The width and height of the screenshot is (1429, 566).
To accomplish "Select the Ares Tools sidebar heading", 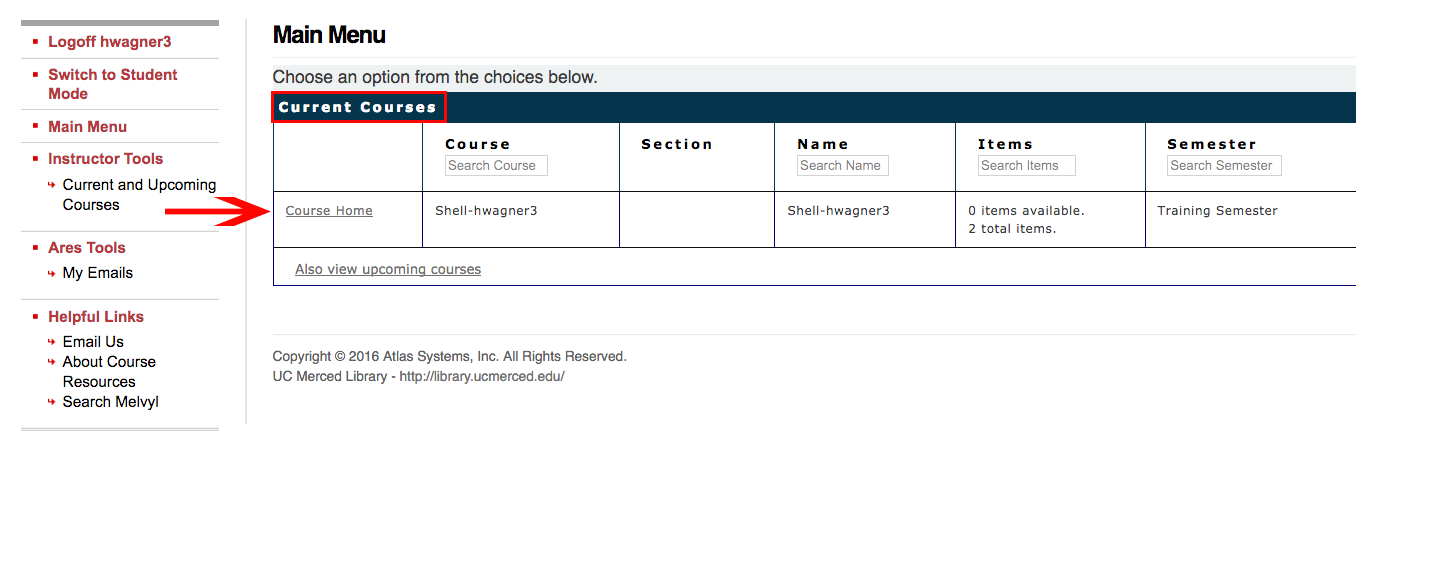I will (87, 248).
